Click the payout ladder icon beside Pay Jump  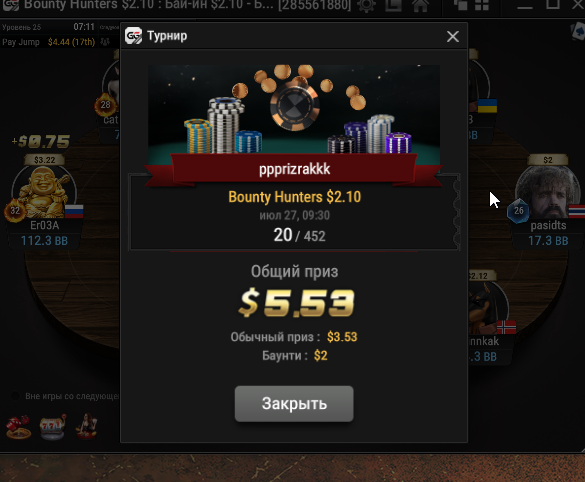click(105, 42)
